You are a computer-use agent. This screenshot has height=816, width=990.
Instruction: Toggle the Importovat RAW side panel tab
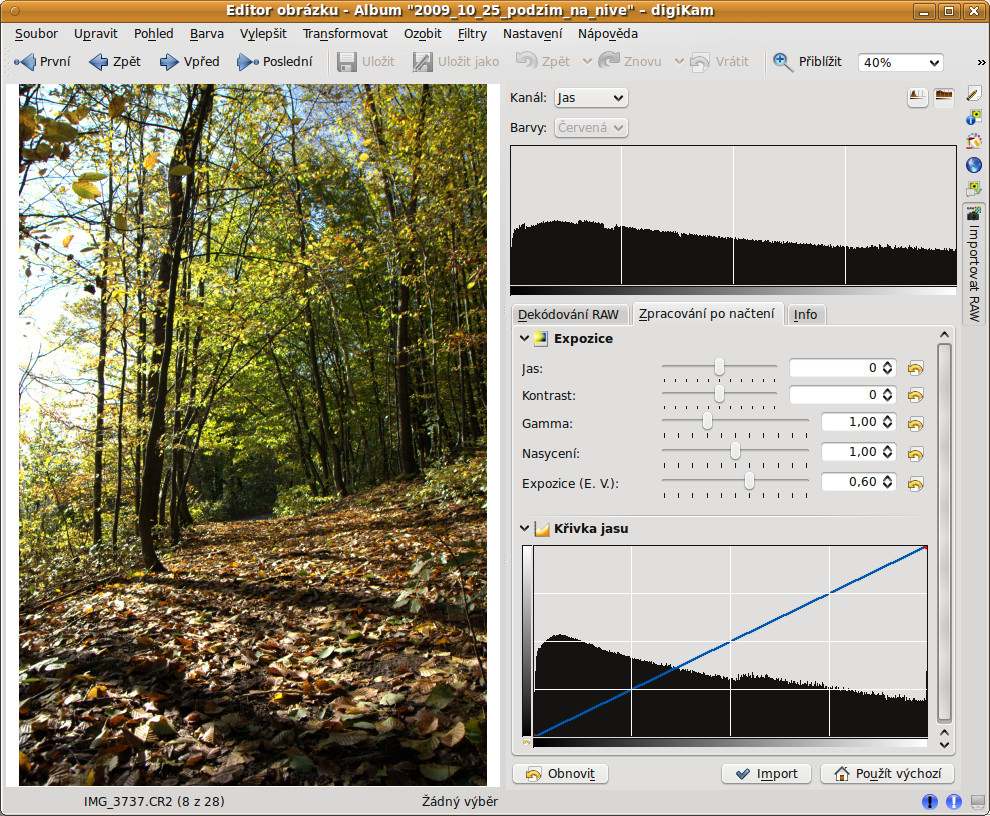[973, 263]
